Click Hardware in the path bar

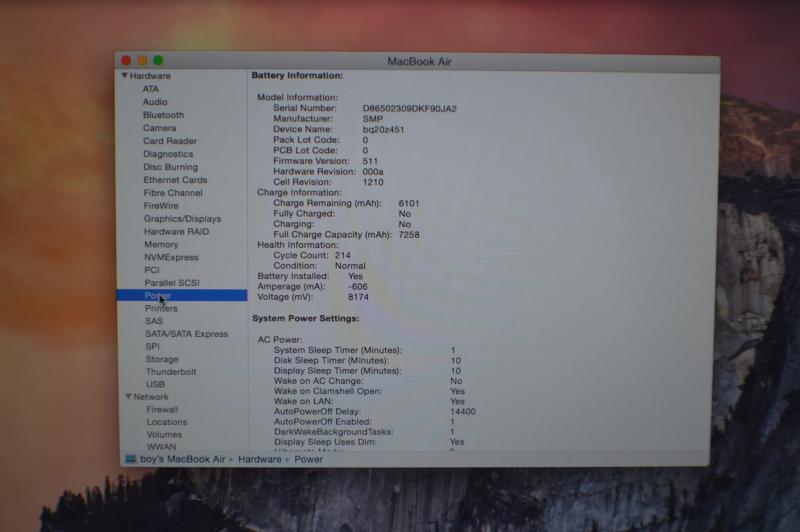(x=260, y=459)
